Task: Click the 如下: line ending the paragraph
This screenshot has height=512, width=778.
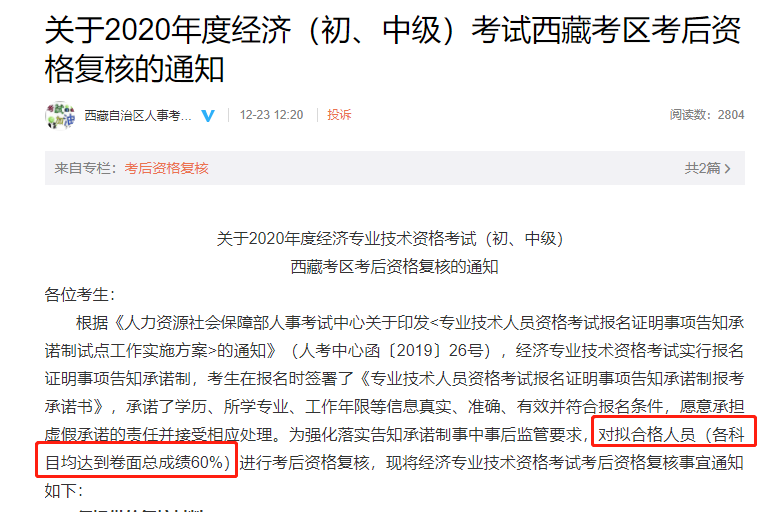Action: (x=64, y=491)
